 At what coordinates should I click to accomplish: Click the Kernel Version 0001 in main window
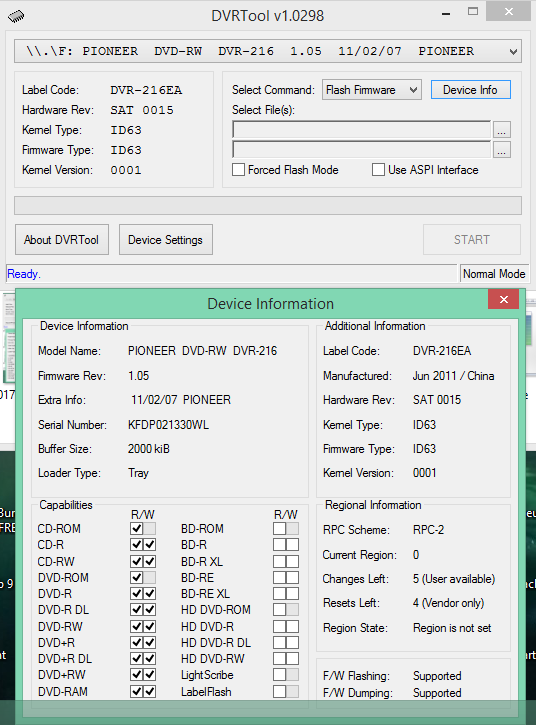[126, 170]
